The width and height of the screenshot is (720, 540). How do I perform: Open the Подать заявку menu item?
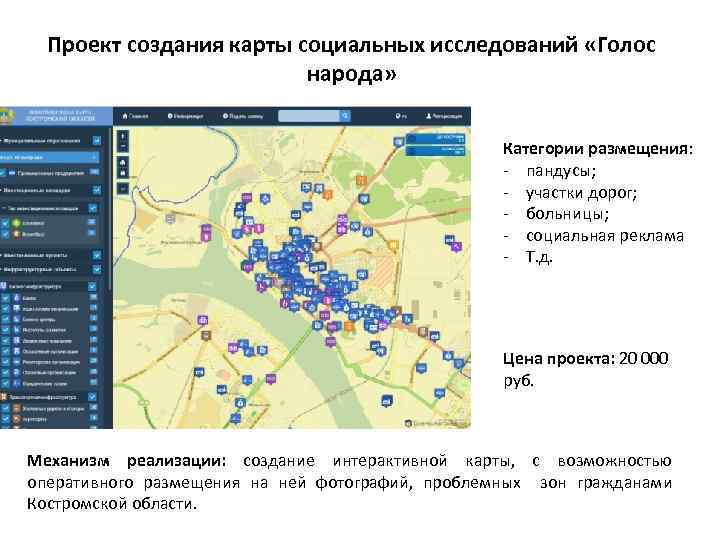(x=243, y=116)
